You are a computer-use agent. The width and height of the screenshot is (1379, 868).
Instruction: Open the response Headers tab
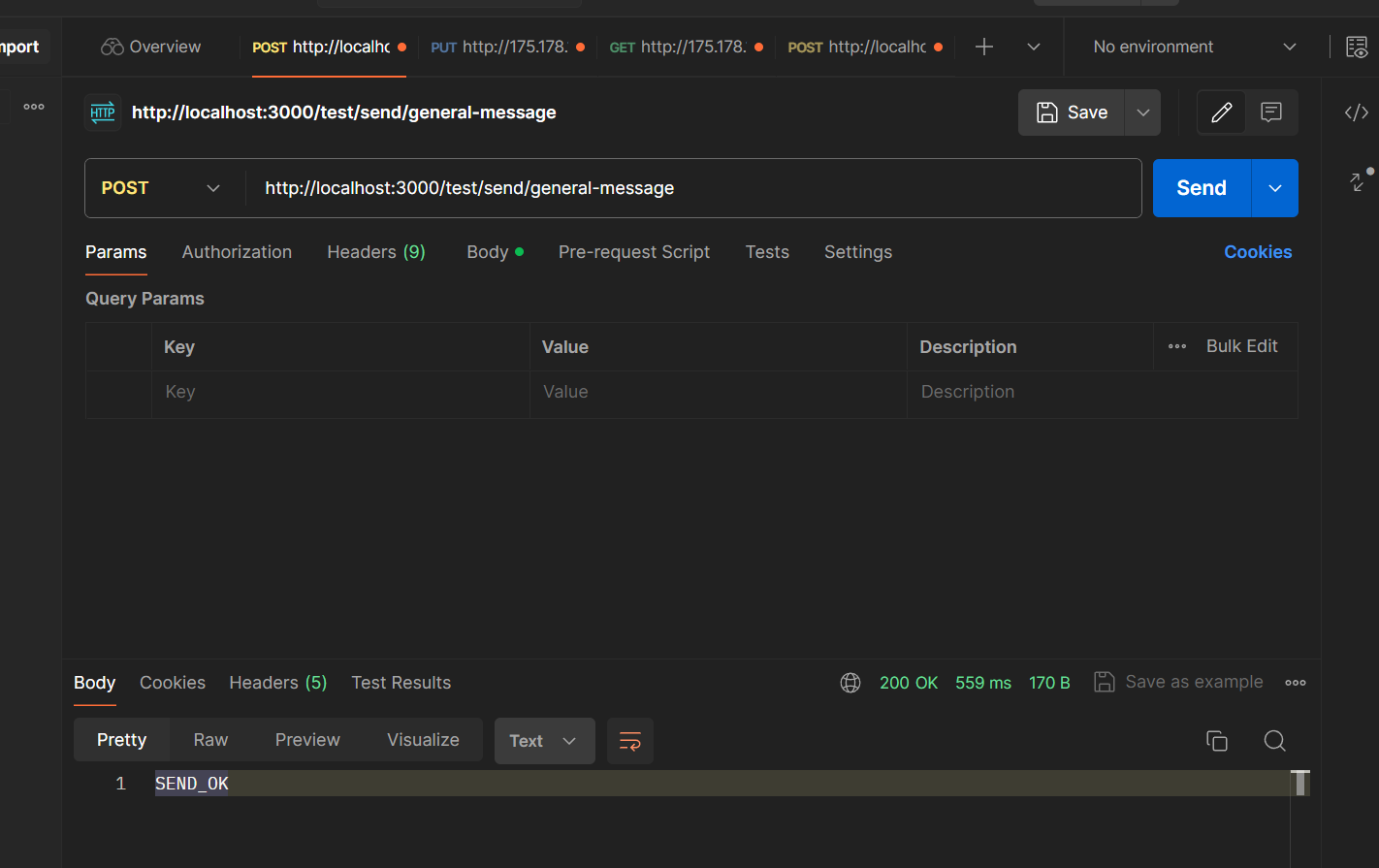click(x=277, y=682)
